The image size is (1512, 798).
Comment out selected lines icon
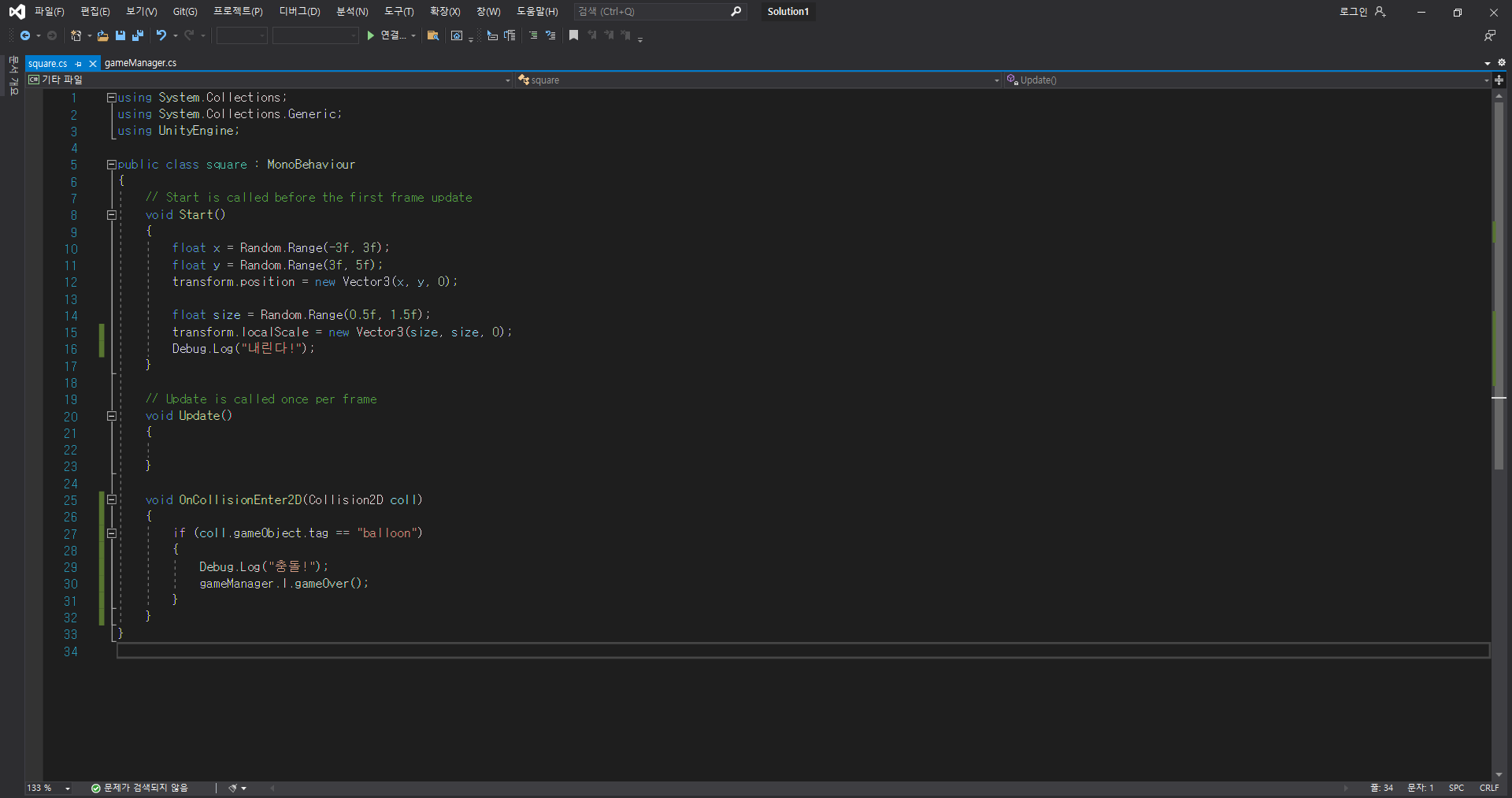click(533, 35)
